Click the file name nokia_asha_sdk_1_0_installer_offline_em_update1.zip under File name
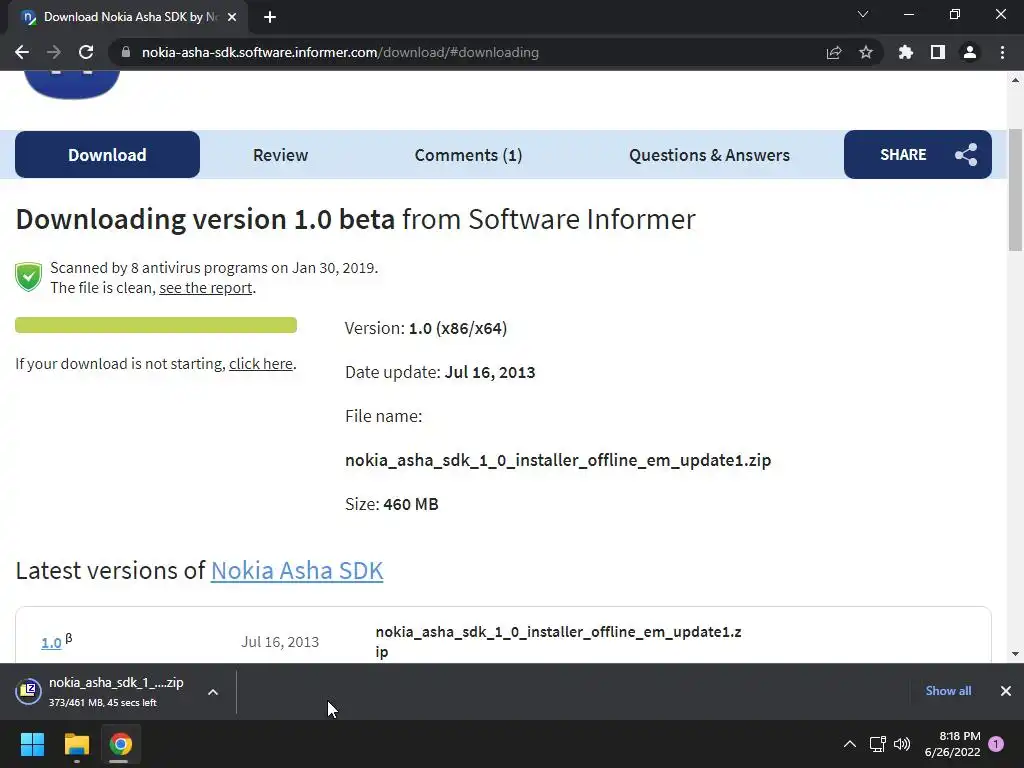 pyautogui.click(x=558, y=460)
